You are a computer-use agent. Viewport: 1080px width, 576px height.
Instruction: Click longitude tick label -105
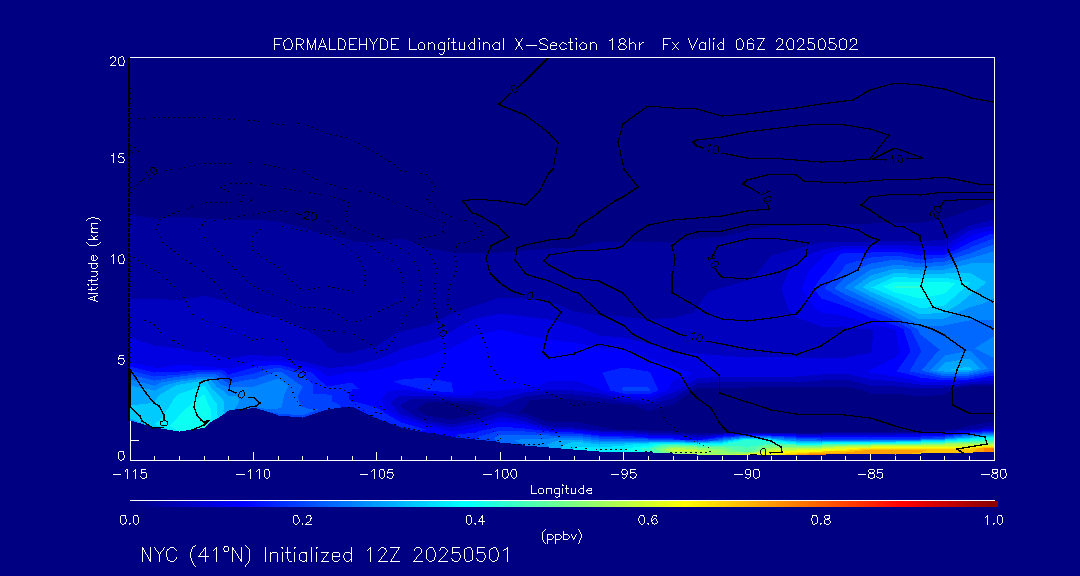[376, 475]
